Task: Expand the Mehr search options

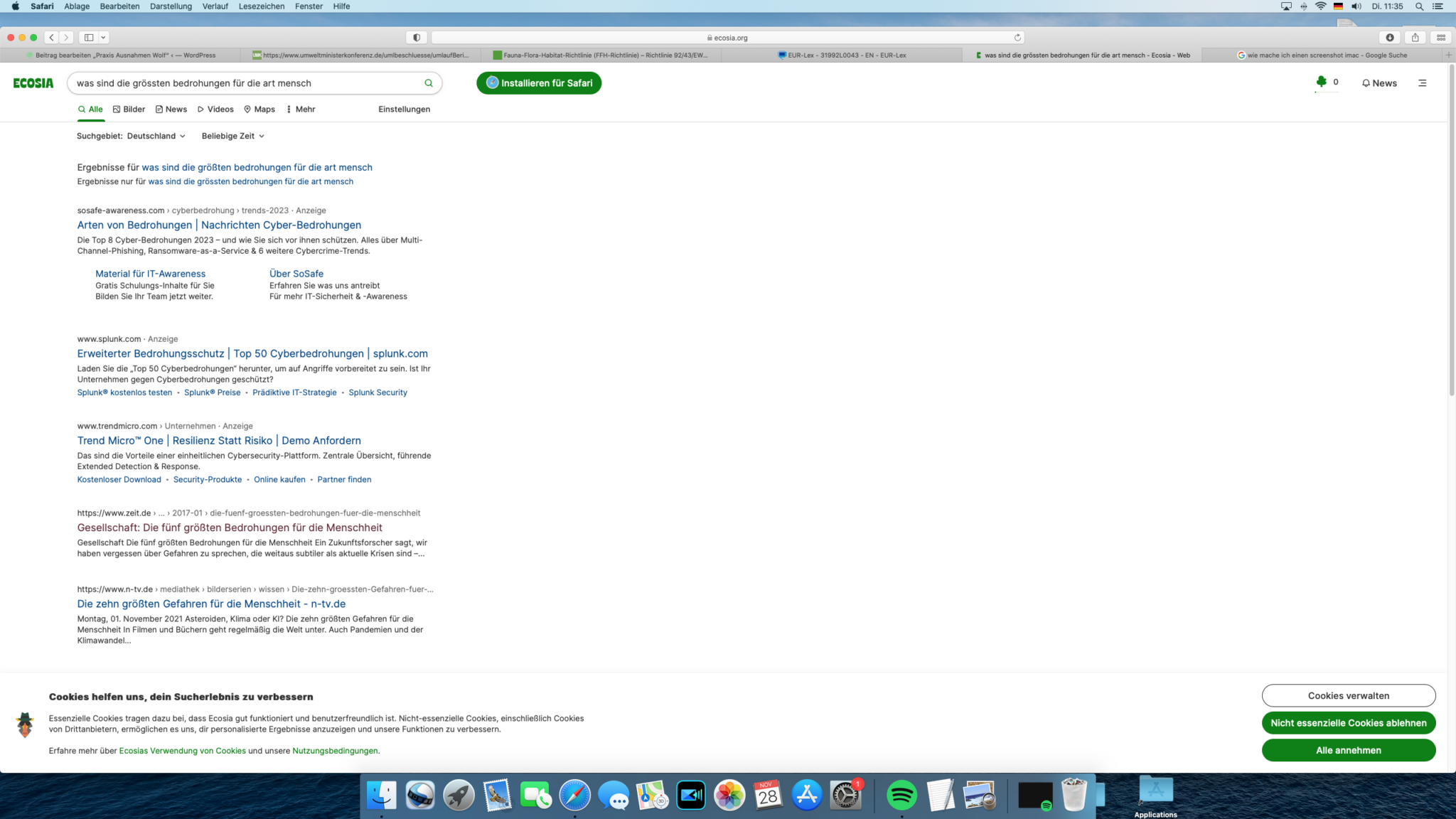Action: [x=301, y=109]
